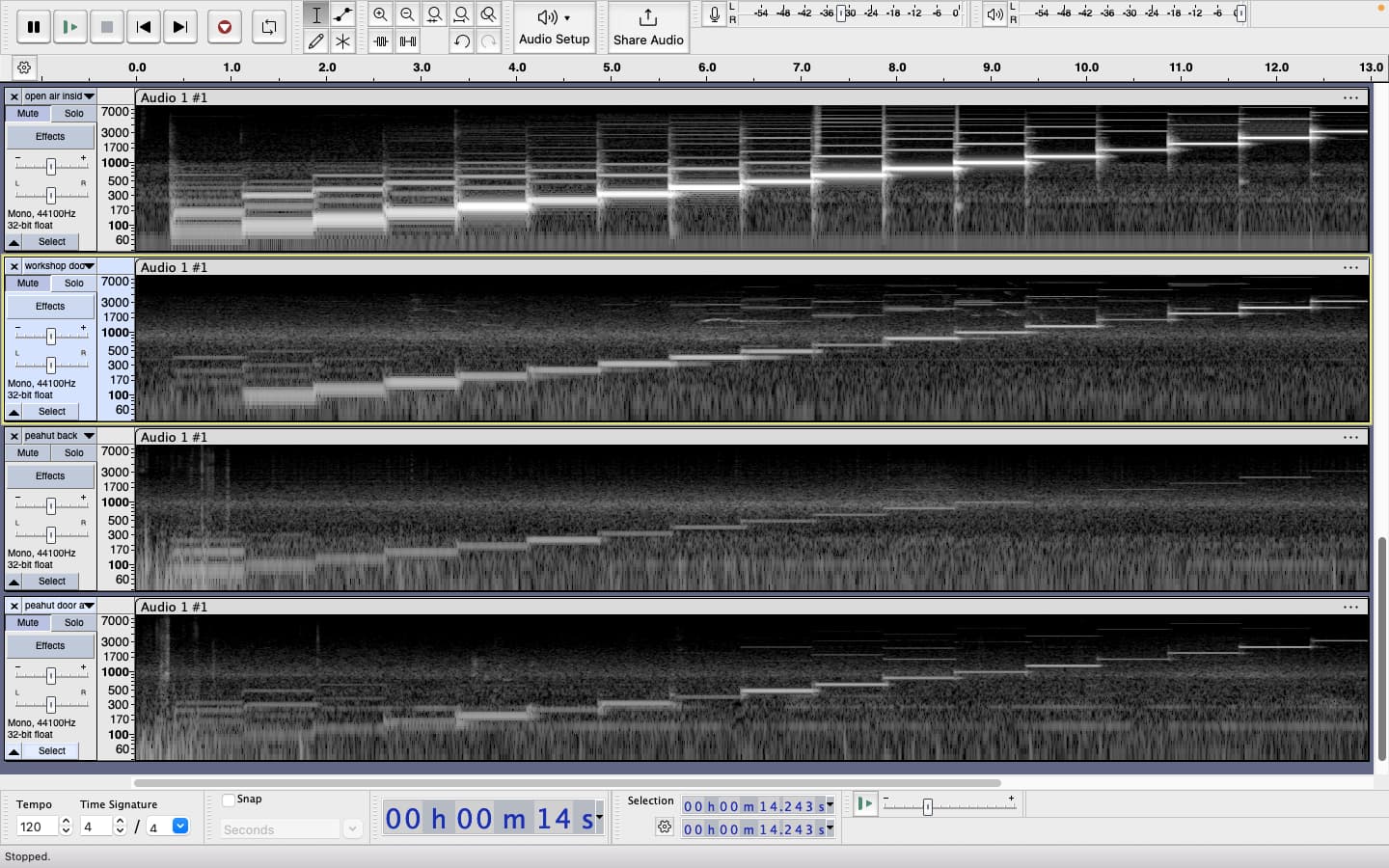Close the 'open air insid' track
This screenshot has width=1389, height=868.
(x=14, y=96)
